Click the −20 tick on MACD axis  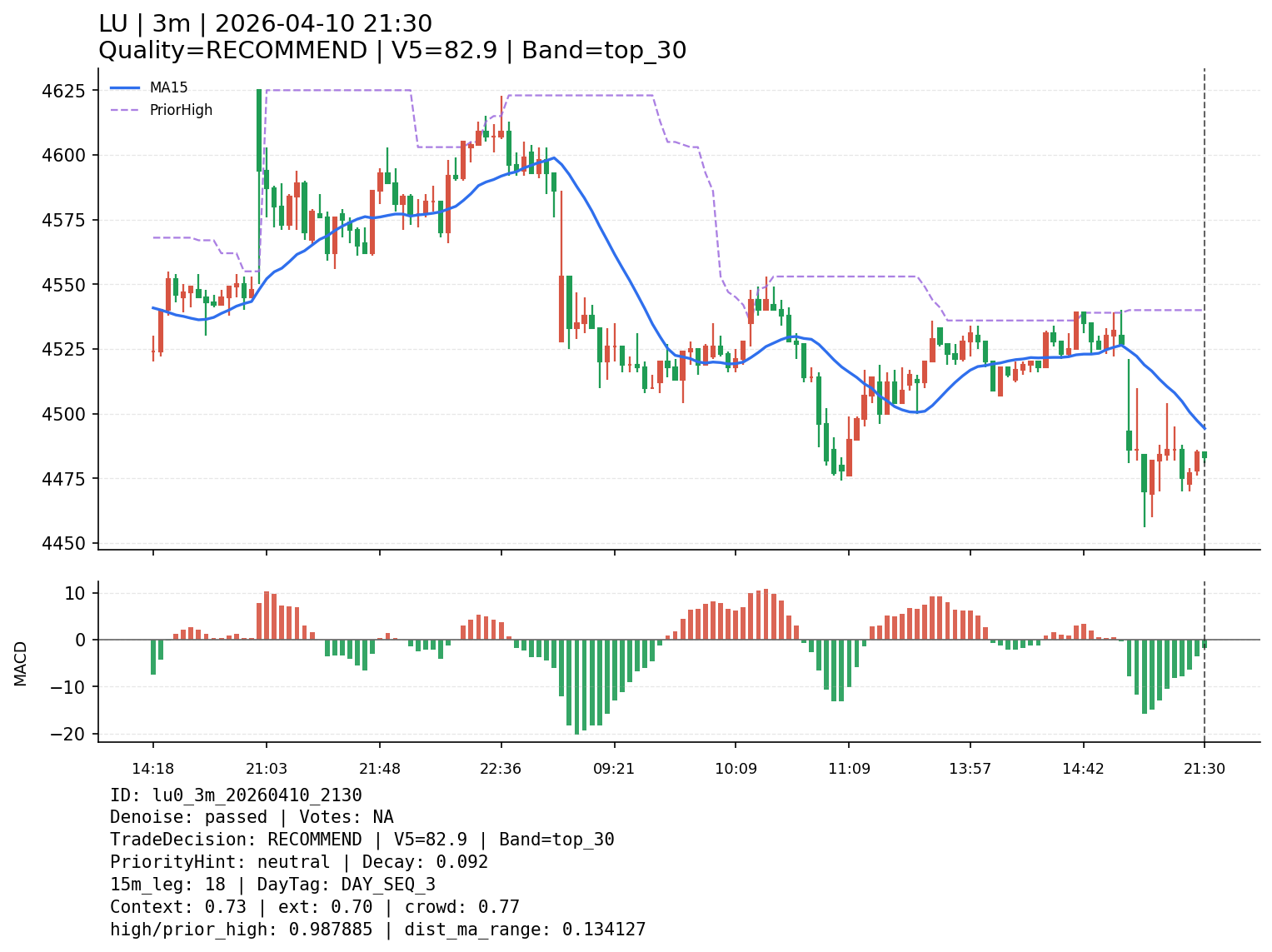(67, 735)
